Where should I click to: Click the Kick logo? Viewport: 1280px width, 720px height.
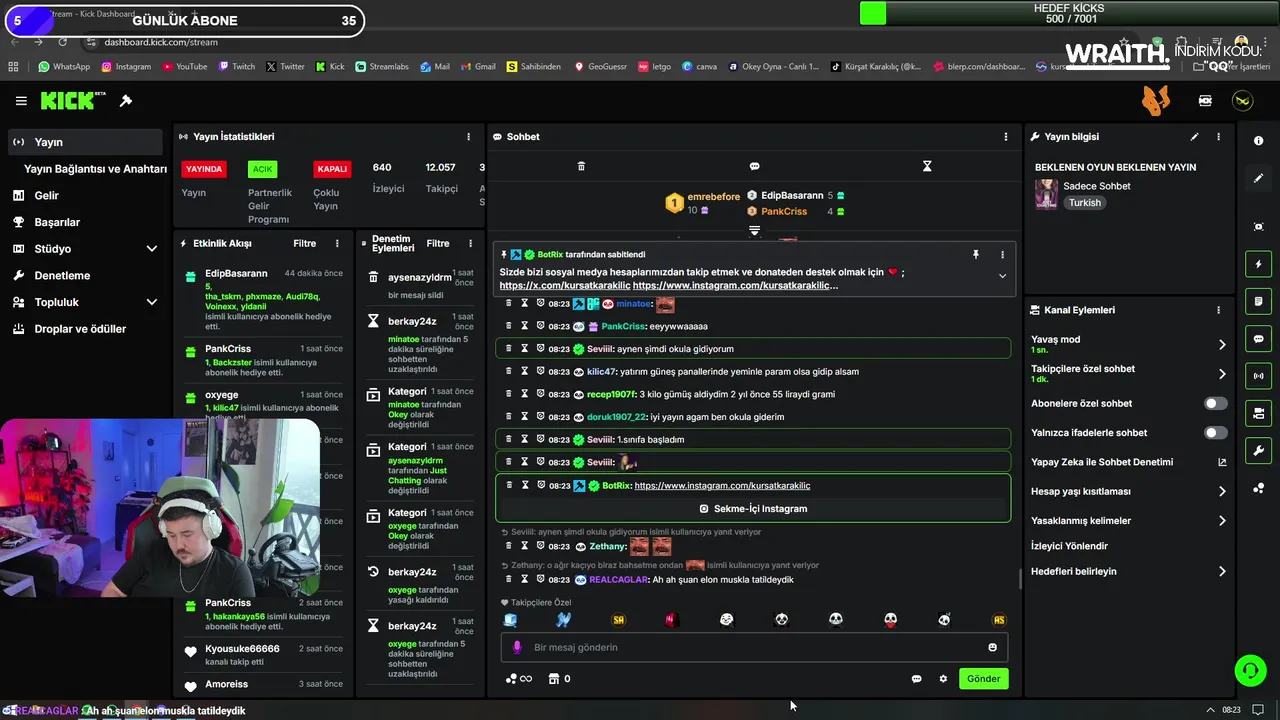[73, 101]
